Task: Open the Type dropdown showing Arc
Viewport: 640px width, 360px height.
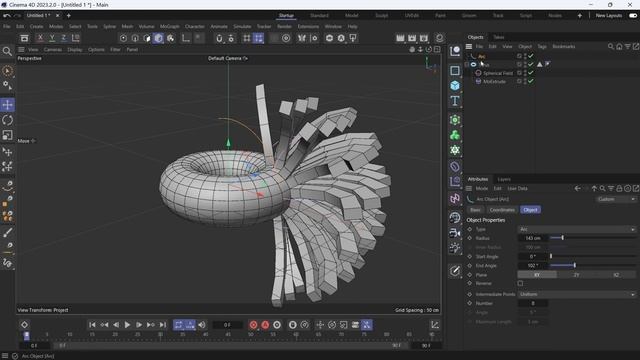Action: 577,229
